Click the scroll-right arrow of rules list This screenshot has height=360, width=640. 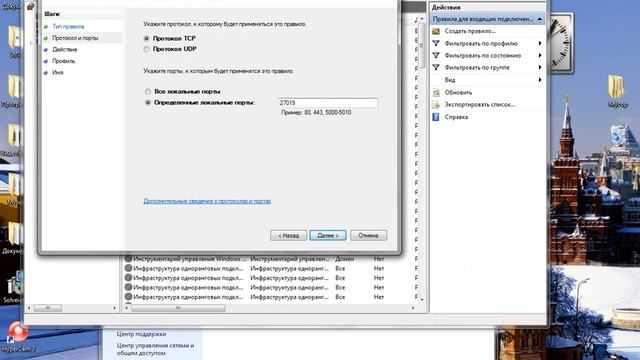click(413, 308)
